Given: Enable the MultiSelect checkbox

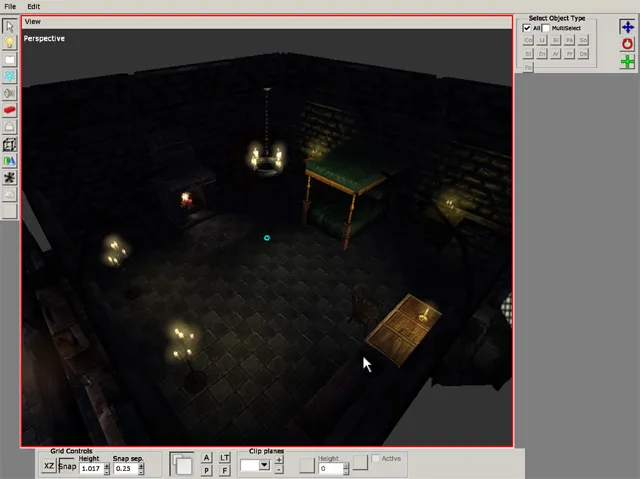Looking at the screenshot, I should (x=546, y=28).
